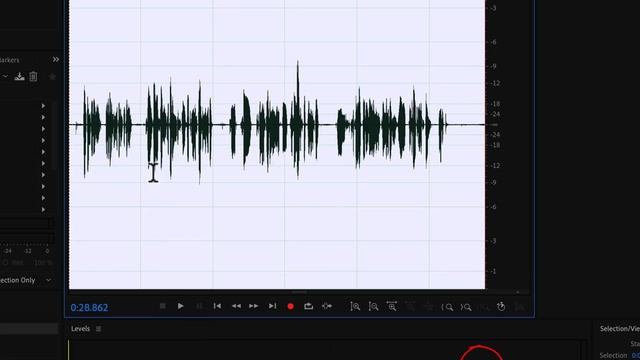Click the Mix 100 % value
This screenshot has width=640, height=360.
coord(43,262)
